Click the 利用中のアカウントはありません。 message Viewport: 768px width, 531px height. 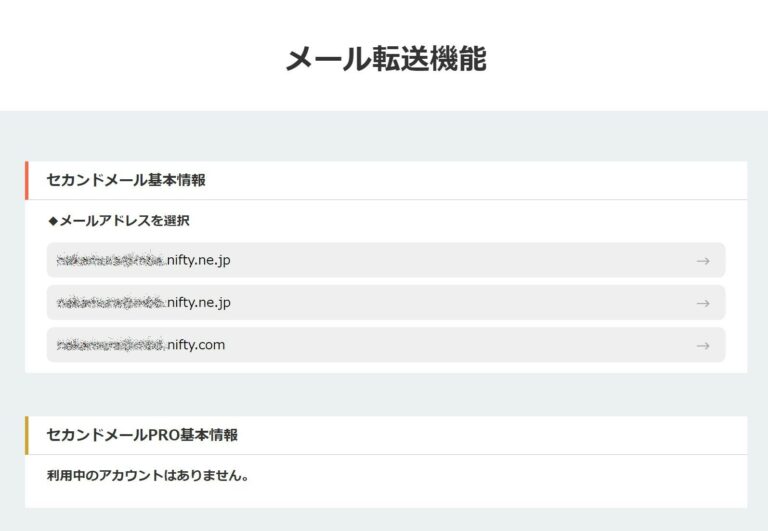pos(148,476)
